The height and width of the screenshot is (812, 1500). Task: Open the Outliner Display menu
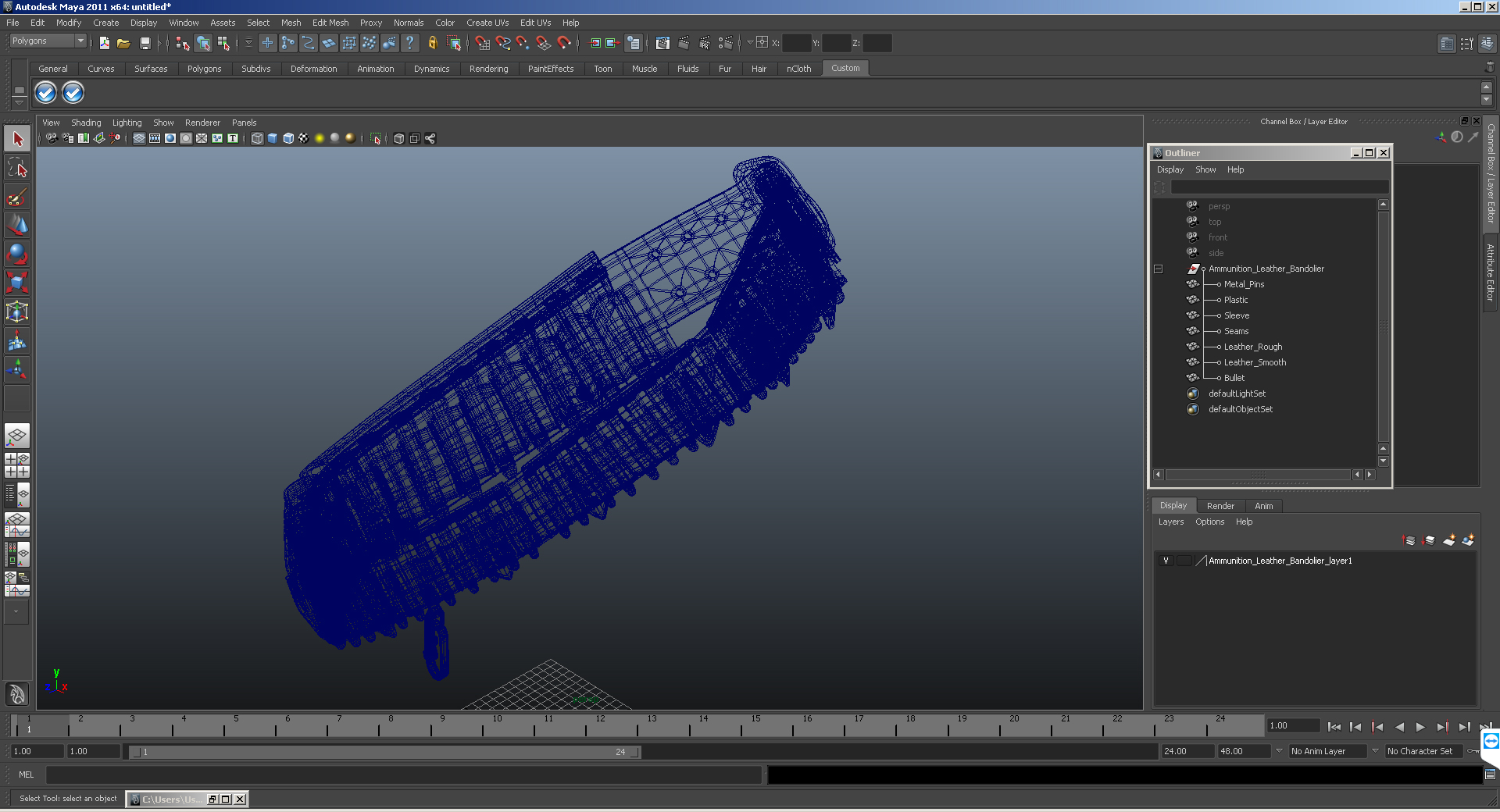pyautogui.click(x=1170, y=169)
